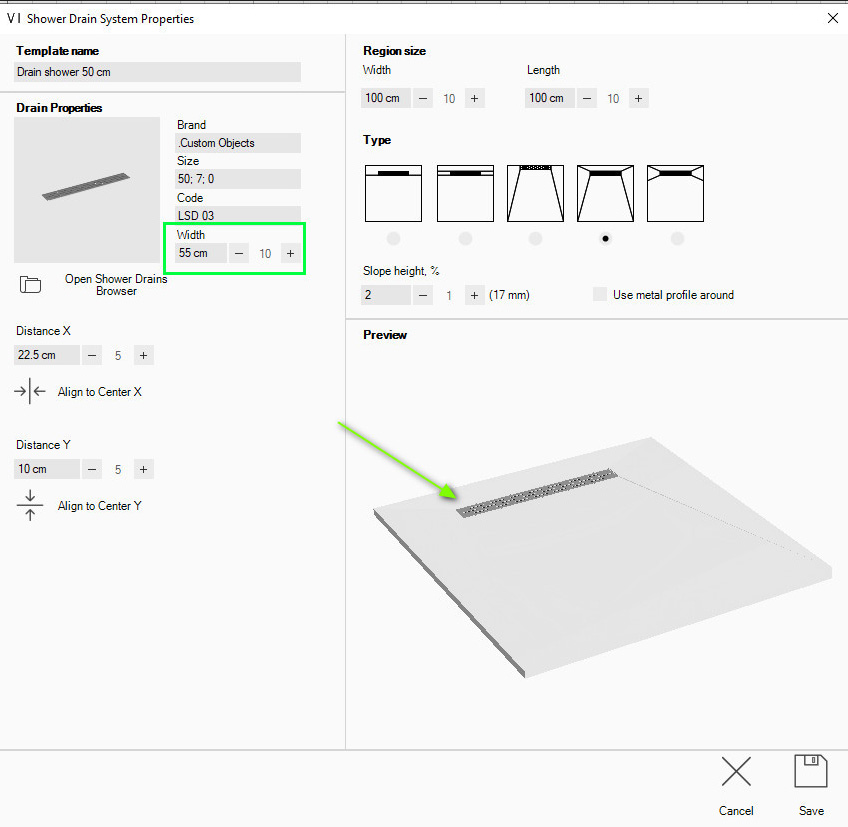The width and height of the screenshot is (848, 827).
Task: Decrease Region size Length with minus
Action: [587, 98]
